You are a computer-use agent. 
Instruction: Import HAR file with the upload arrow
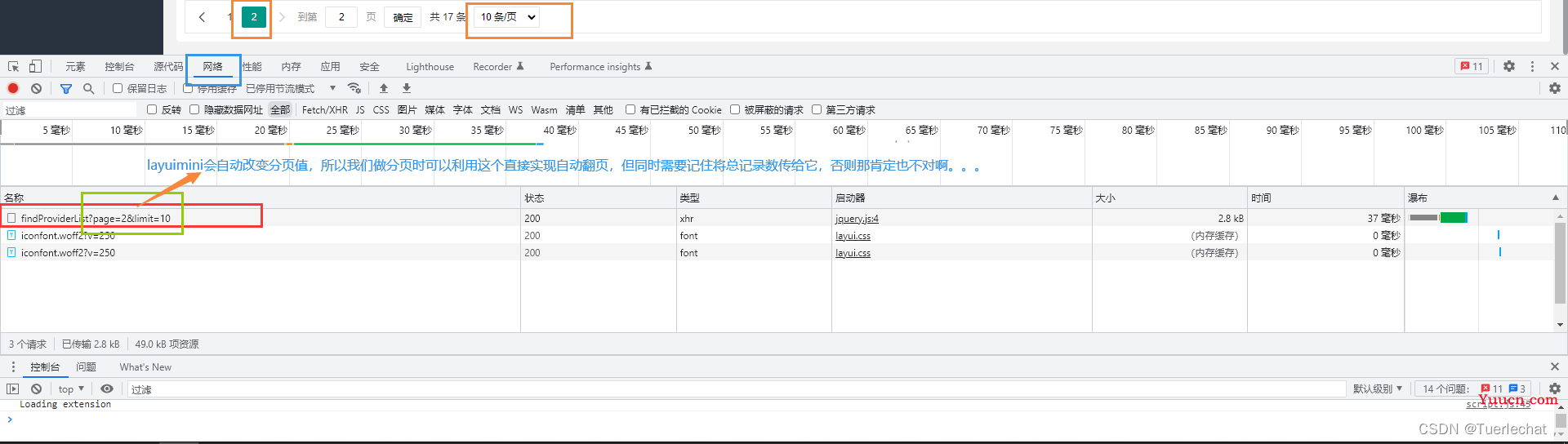coord(384,88)
